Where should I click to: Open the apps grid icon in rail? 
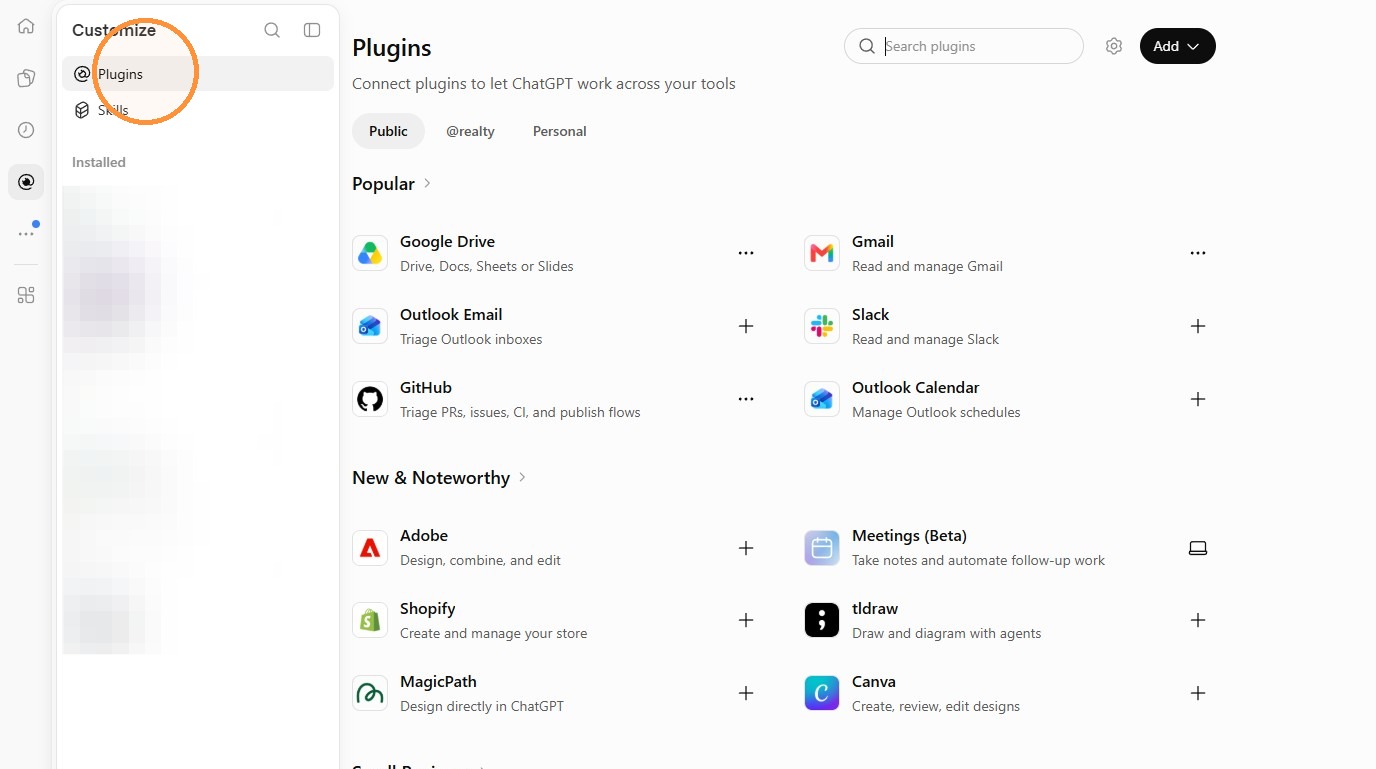pyautogui.click(x=26, y=295)
